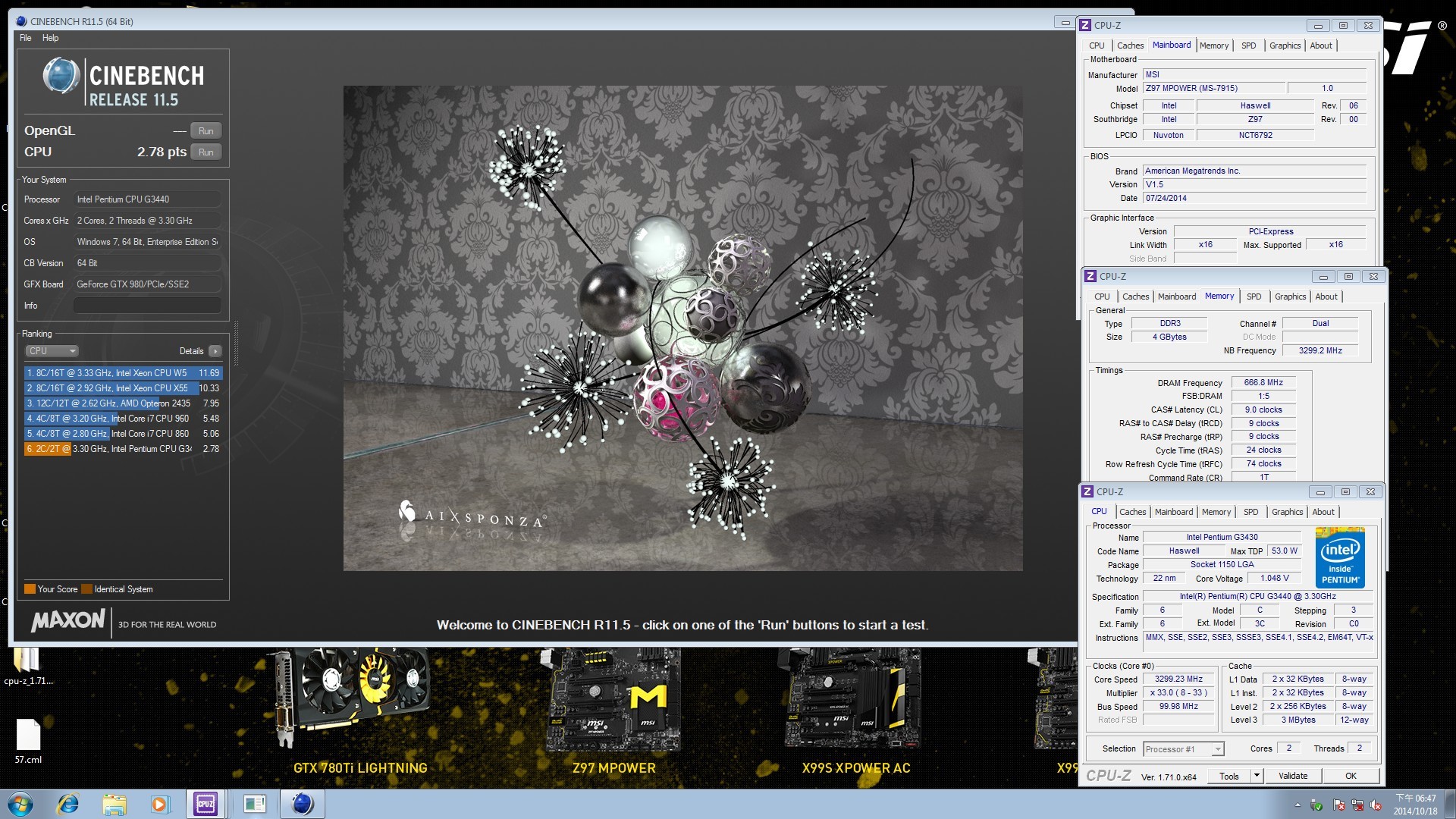Open the Help menu in Cinebench
The image size is (1456, 819).
[50, 38]
